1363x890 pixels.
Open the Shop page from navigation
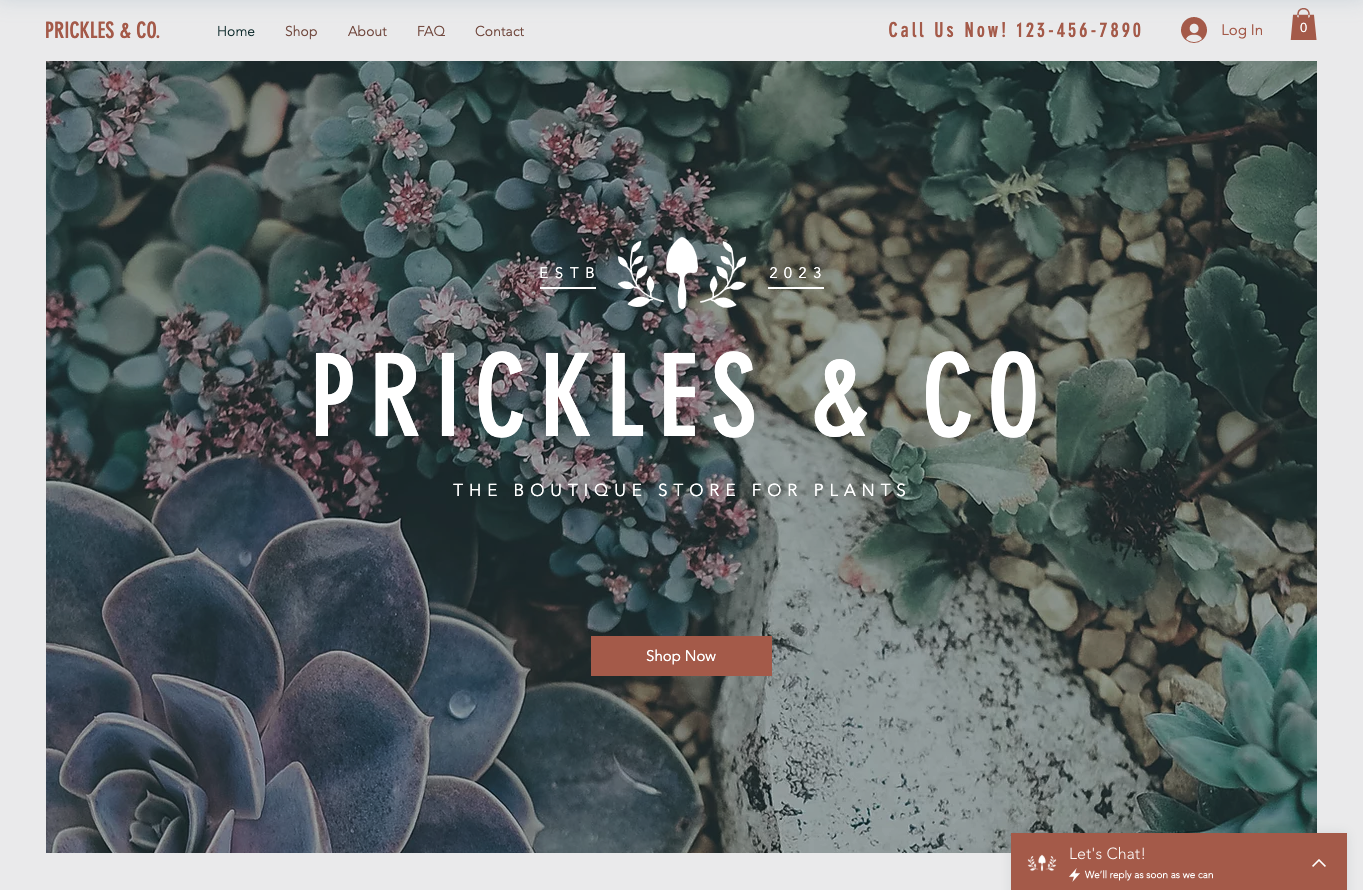pyautogui.click(x=301, y=31)
